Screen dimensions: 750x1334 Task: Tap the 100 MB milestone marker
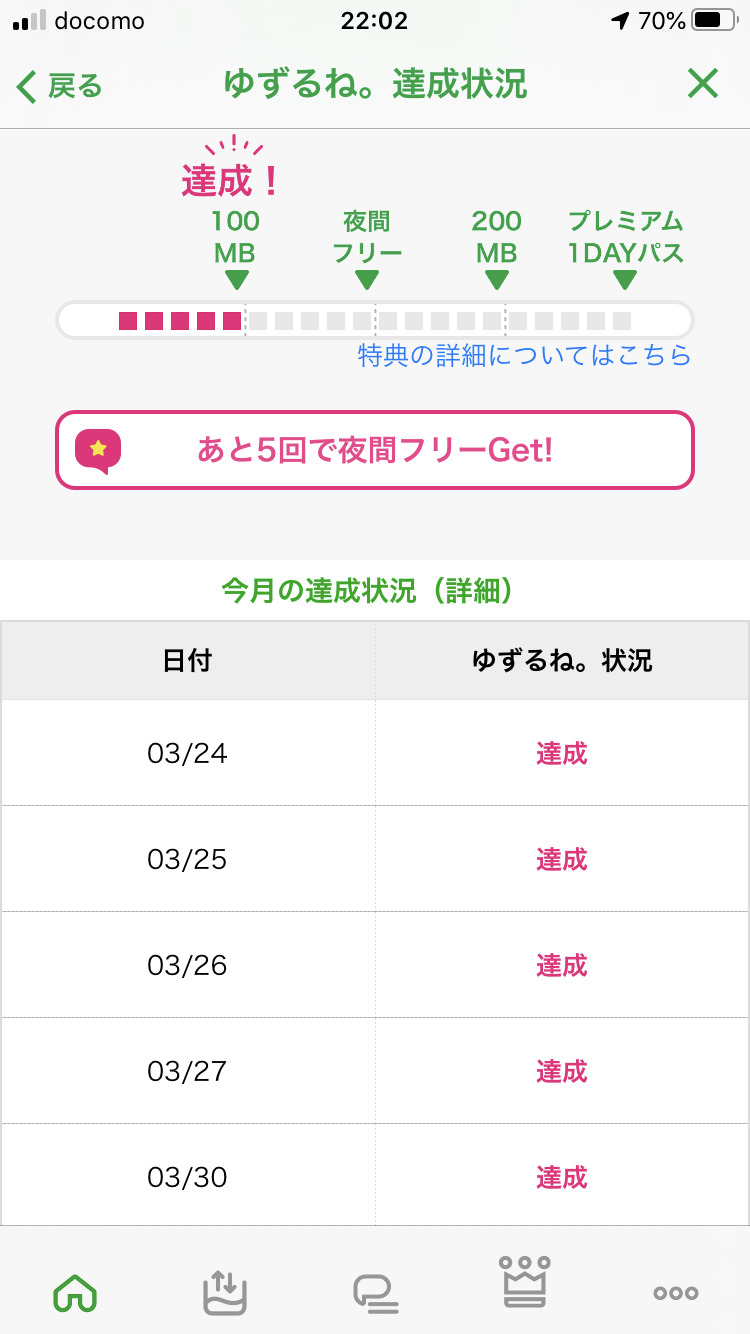[x=236, y=250]
